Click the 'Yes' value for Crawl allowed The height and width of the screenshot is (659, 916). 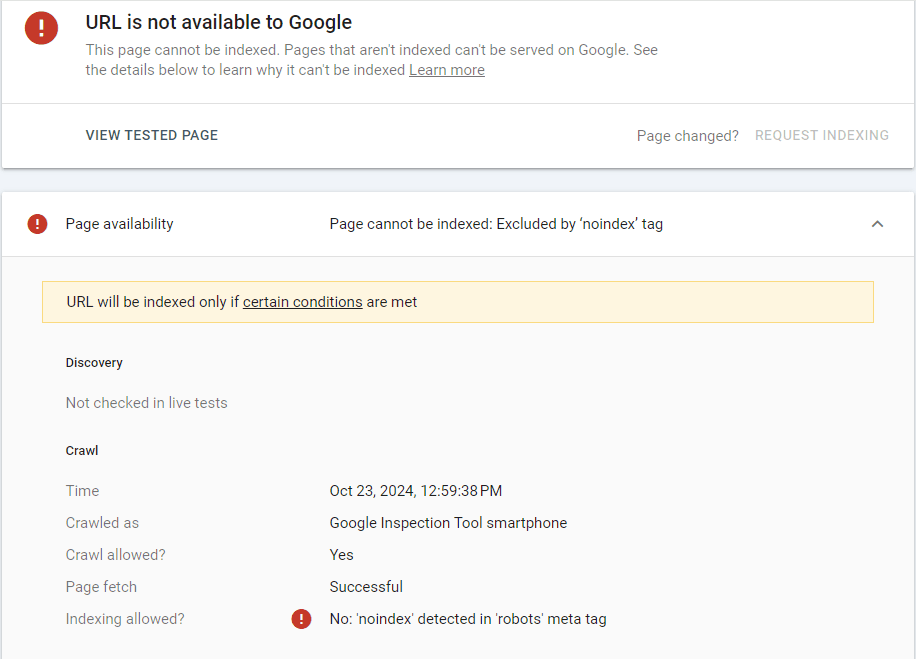[x=341, y=555]
